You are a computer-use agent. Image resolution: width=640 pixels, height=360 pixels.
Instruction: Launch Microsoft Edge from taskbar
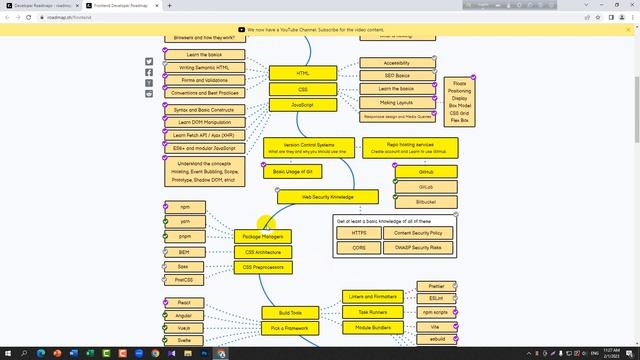(41, 353)
